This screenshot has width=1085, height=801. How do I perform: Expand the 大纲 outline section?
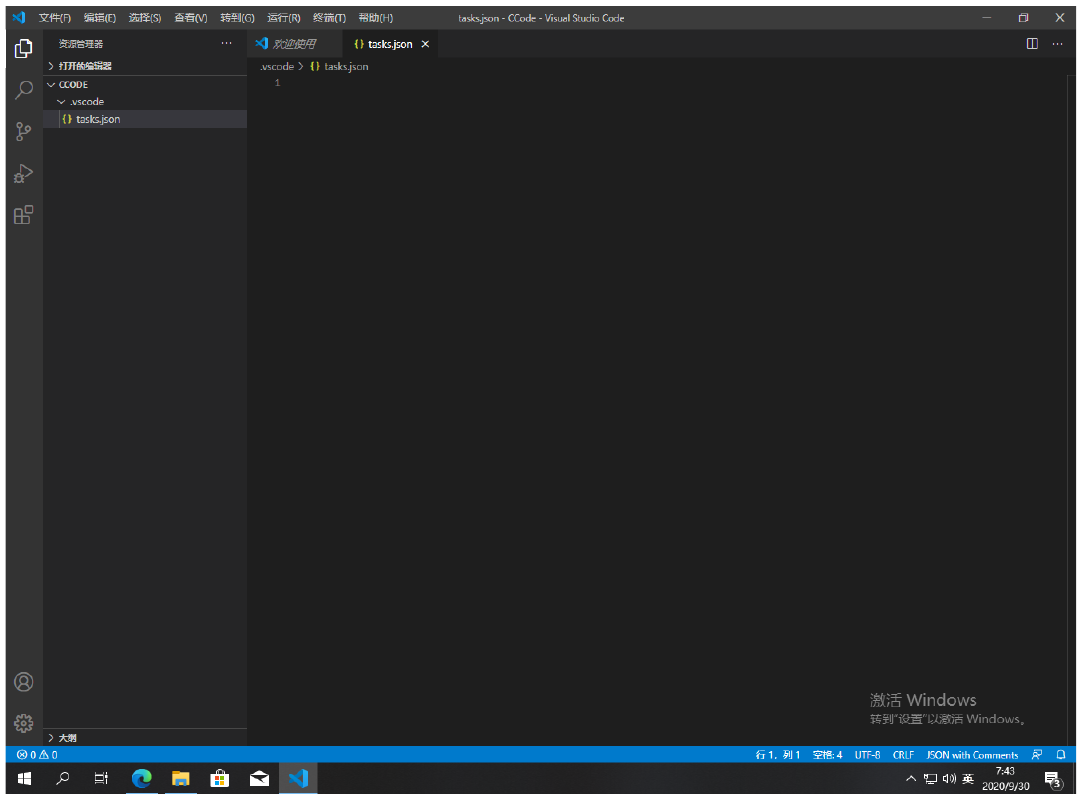point(67,738)
